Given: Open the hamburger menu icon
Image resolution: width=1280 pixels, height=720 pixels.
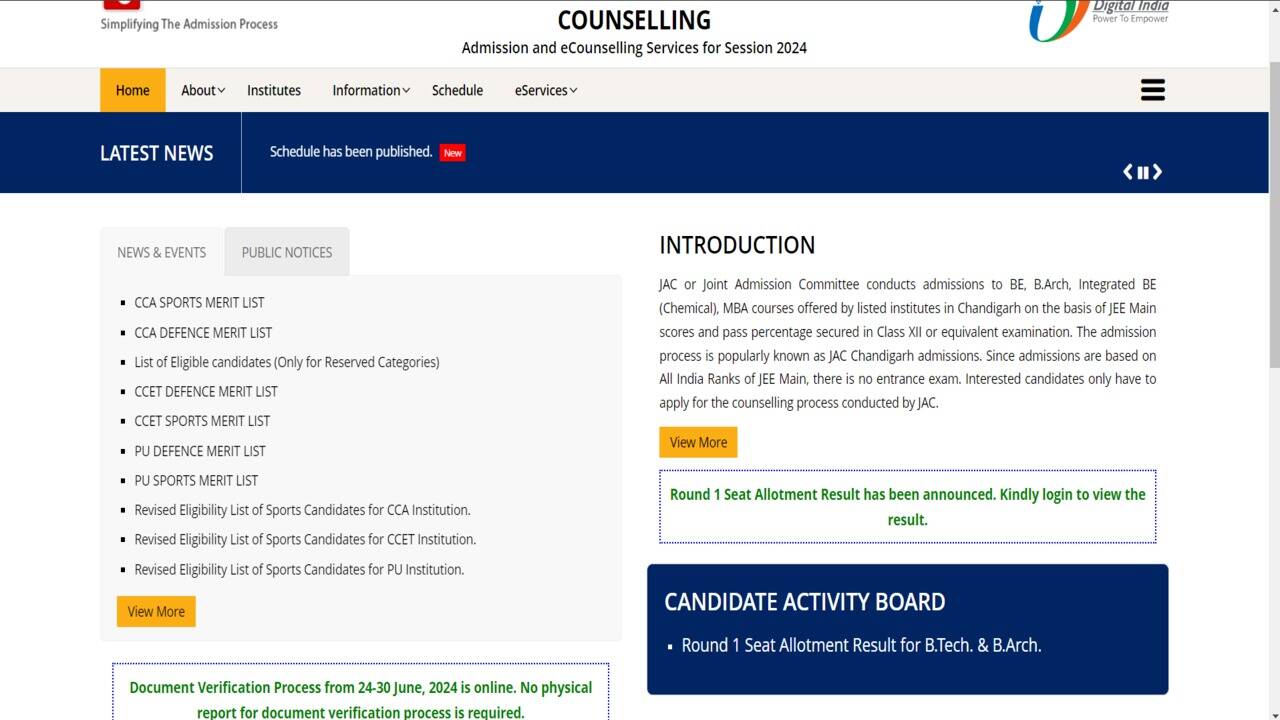Looking at the screenshot, I should tap(1152, 90).
